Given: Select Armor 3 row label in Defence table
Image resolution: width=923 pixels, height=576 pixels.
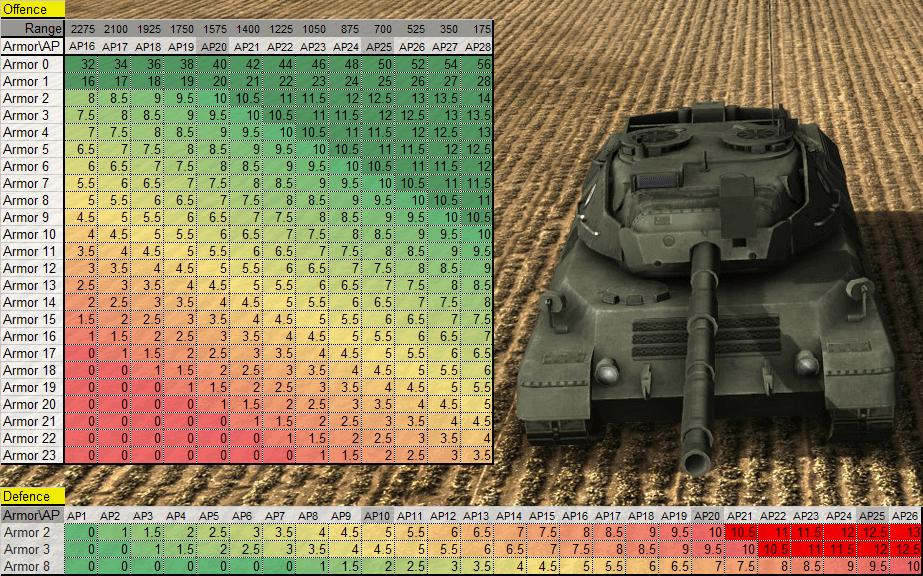Looking at the screenshot, I should [x=32, y=550].
